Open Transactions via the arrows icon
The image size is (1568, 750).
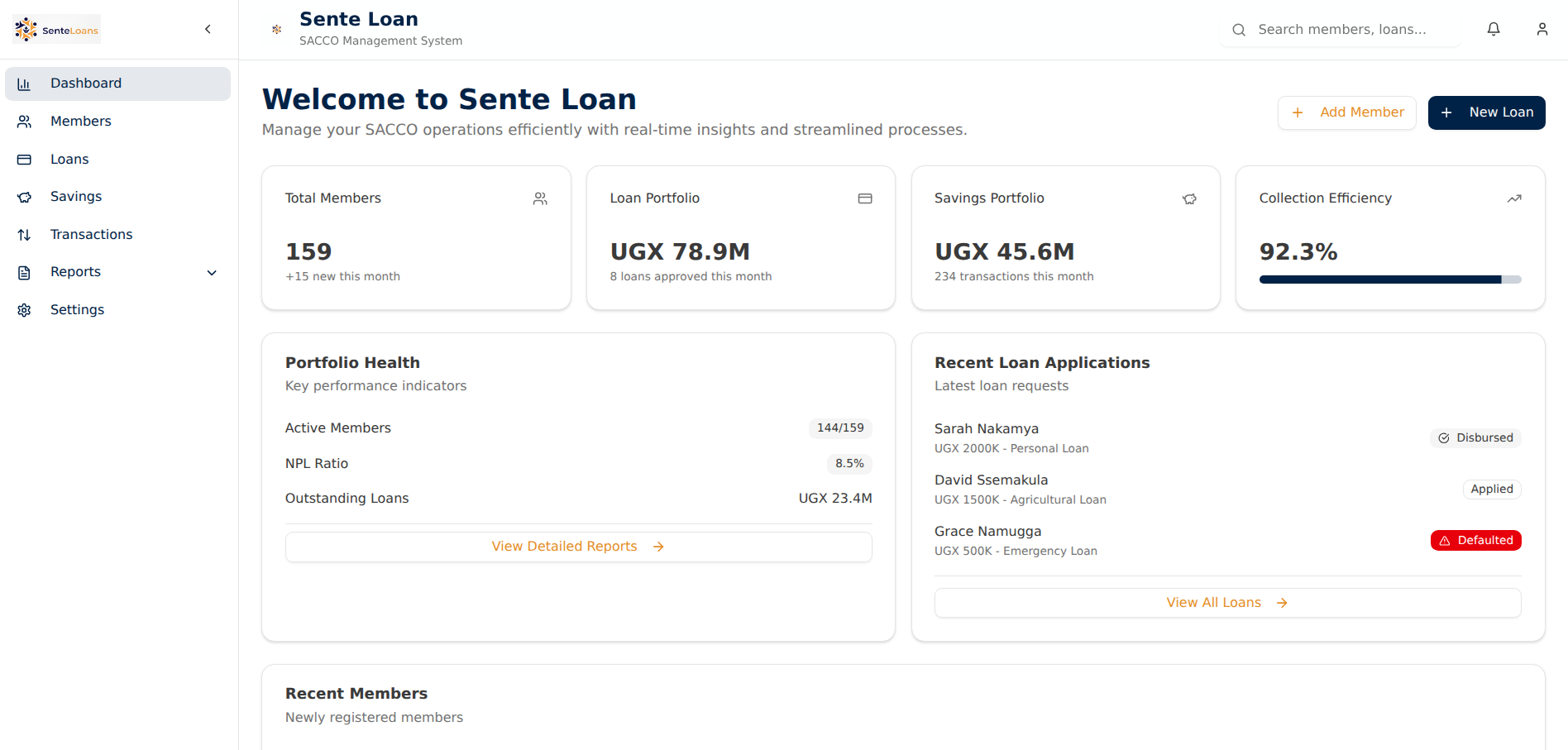click(x=24, y=234)
